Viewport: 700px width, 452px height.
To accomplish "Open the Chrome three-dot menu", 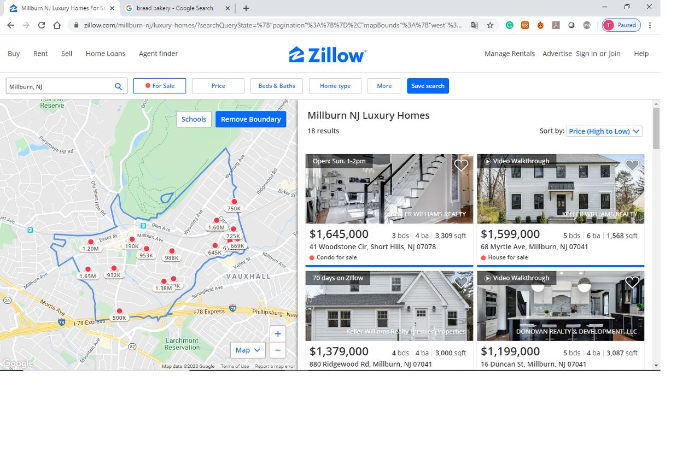I will (650, 25).
